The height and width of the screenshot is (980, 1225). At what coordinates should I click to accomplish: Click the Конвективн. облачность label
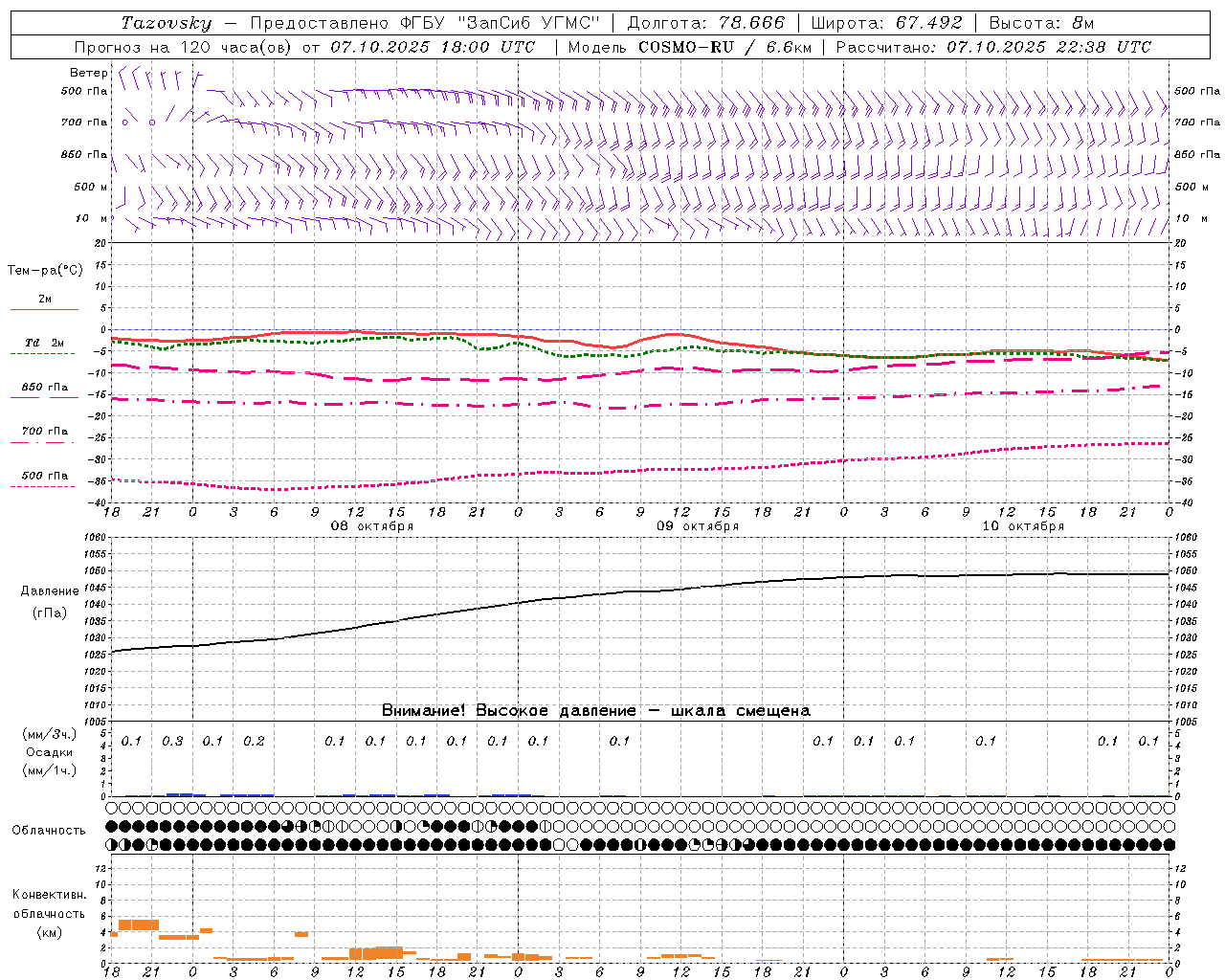click(49, 903)
